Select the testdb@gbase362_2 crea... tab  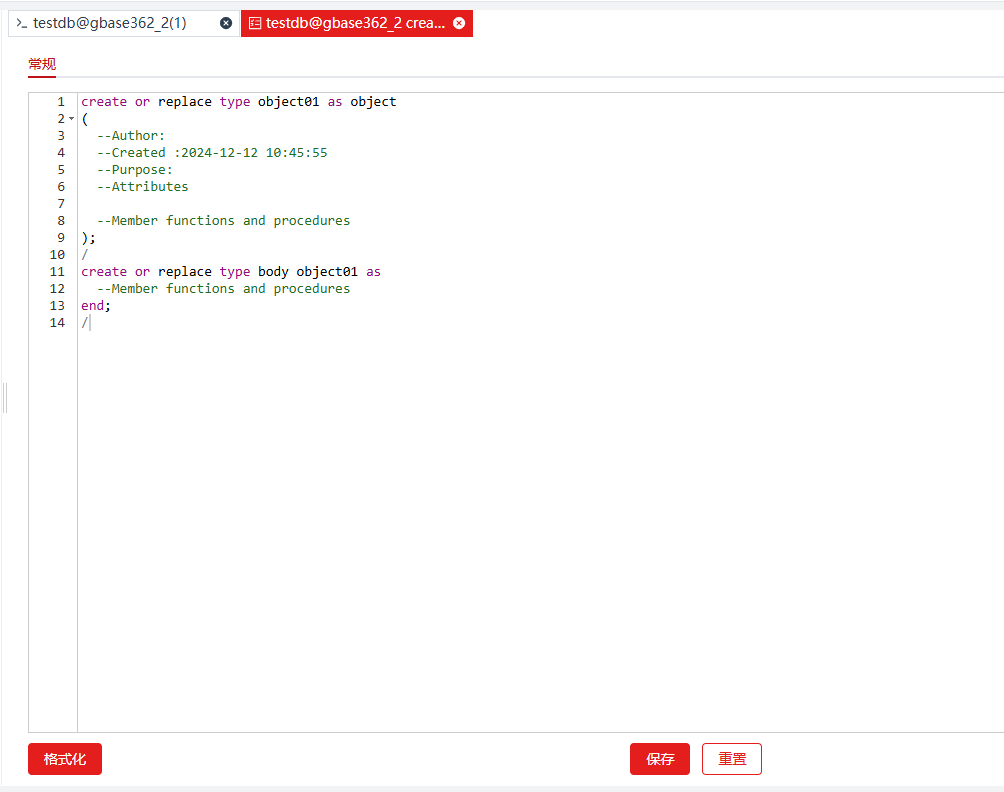click(x=355, y=23)
